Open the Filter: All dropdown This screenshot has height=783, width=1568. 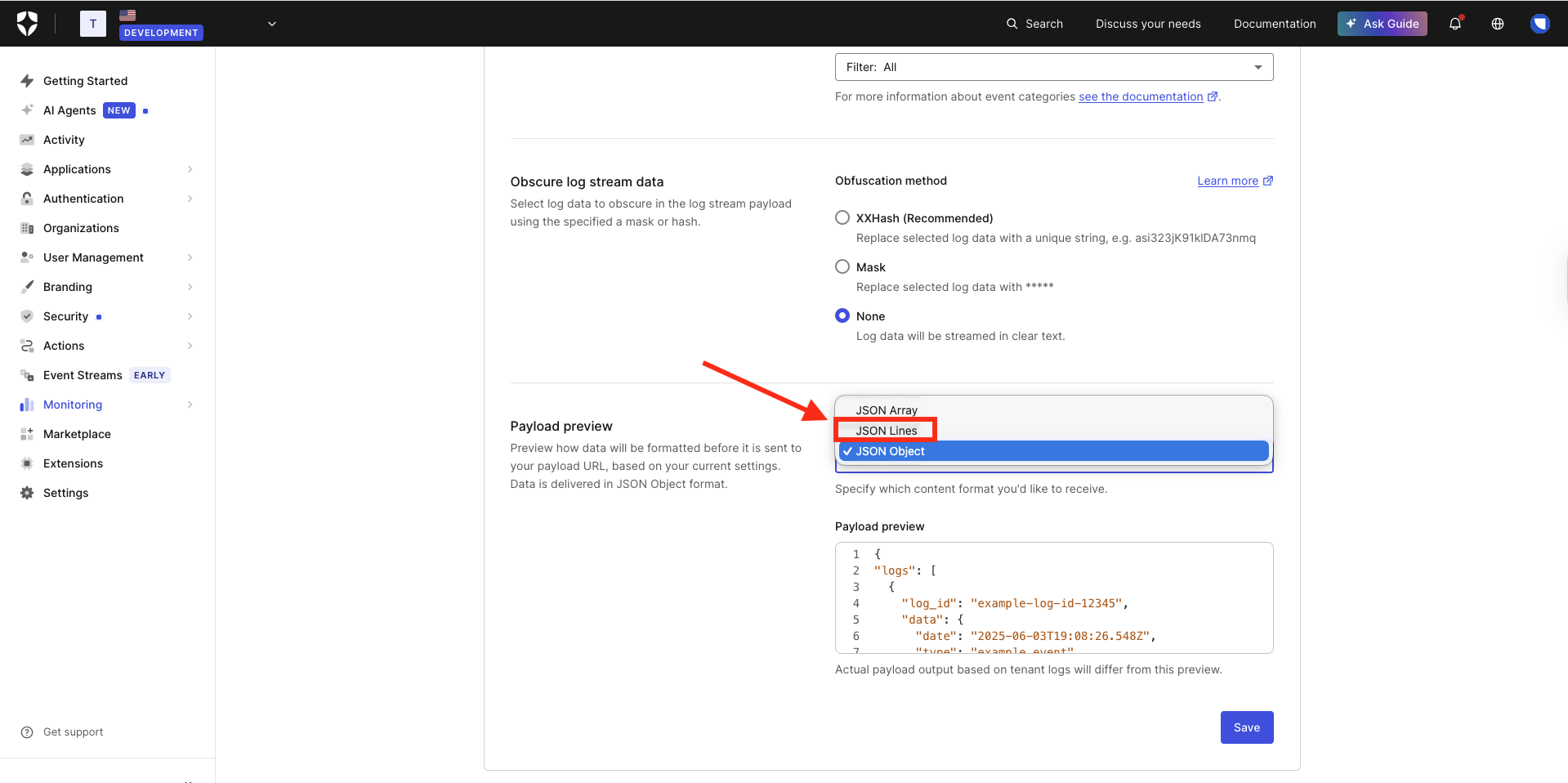coord(1053,67)
